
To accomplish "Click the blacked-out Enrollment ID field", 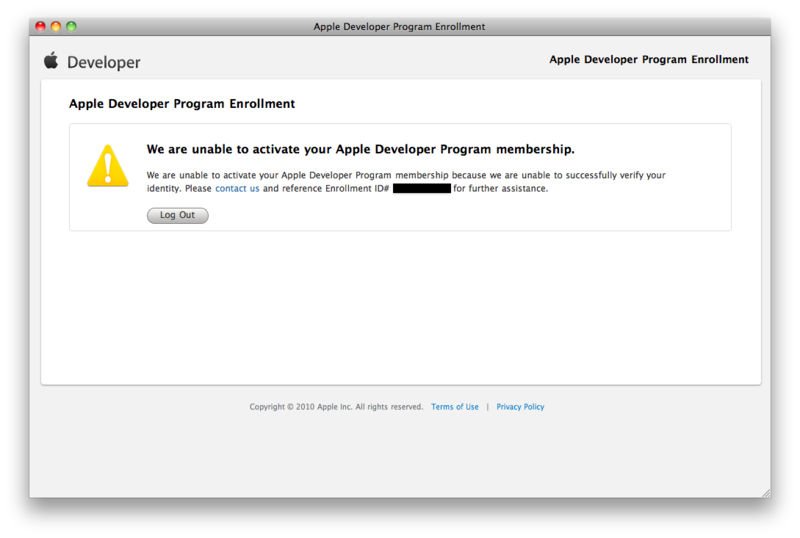I will tap(422, 188).
